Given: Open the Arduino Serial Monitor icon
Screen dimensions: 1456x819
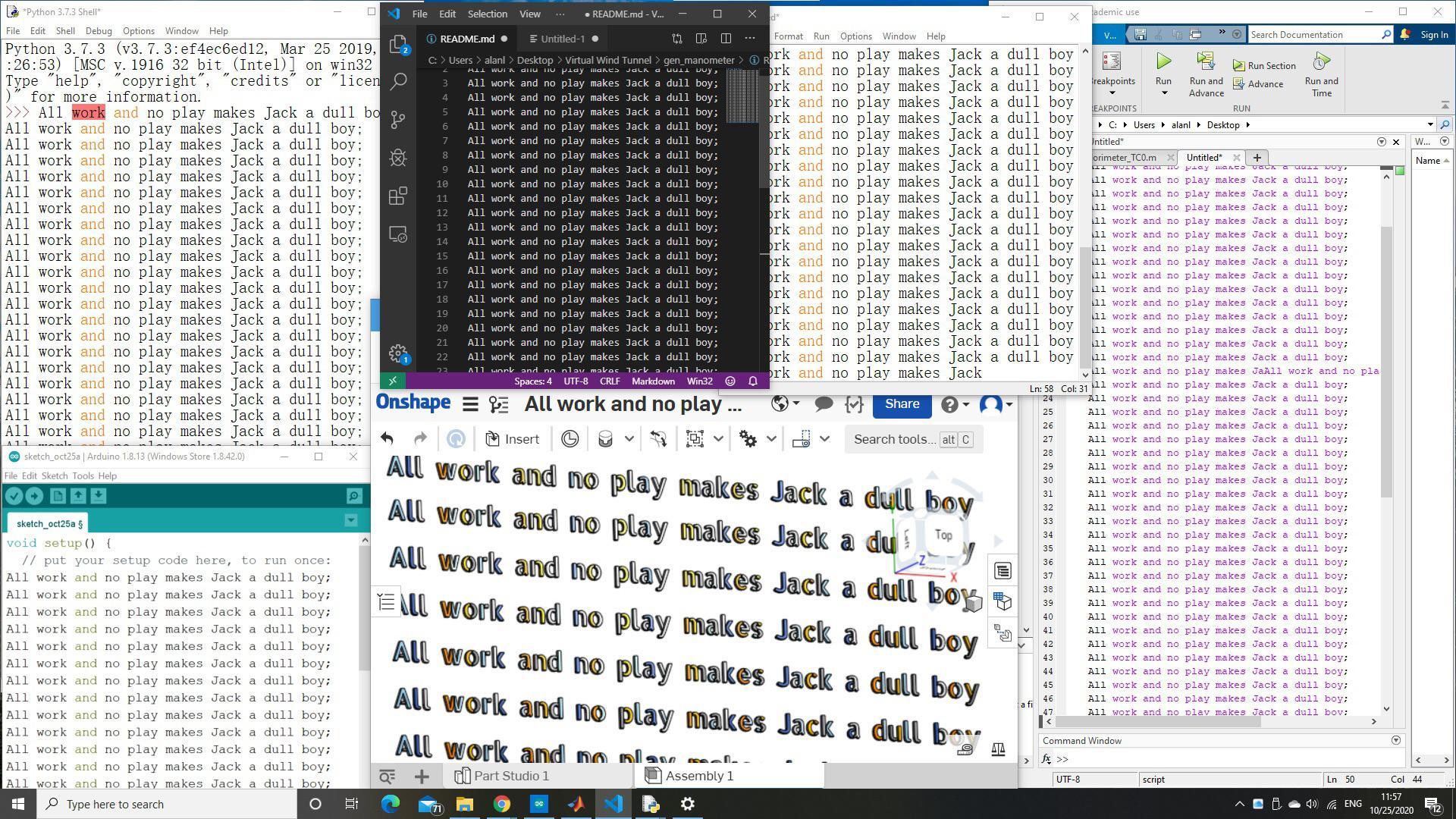Looking at the screenshot, I should [x=354, y=496].
